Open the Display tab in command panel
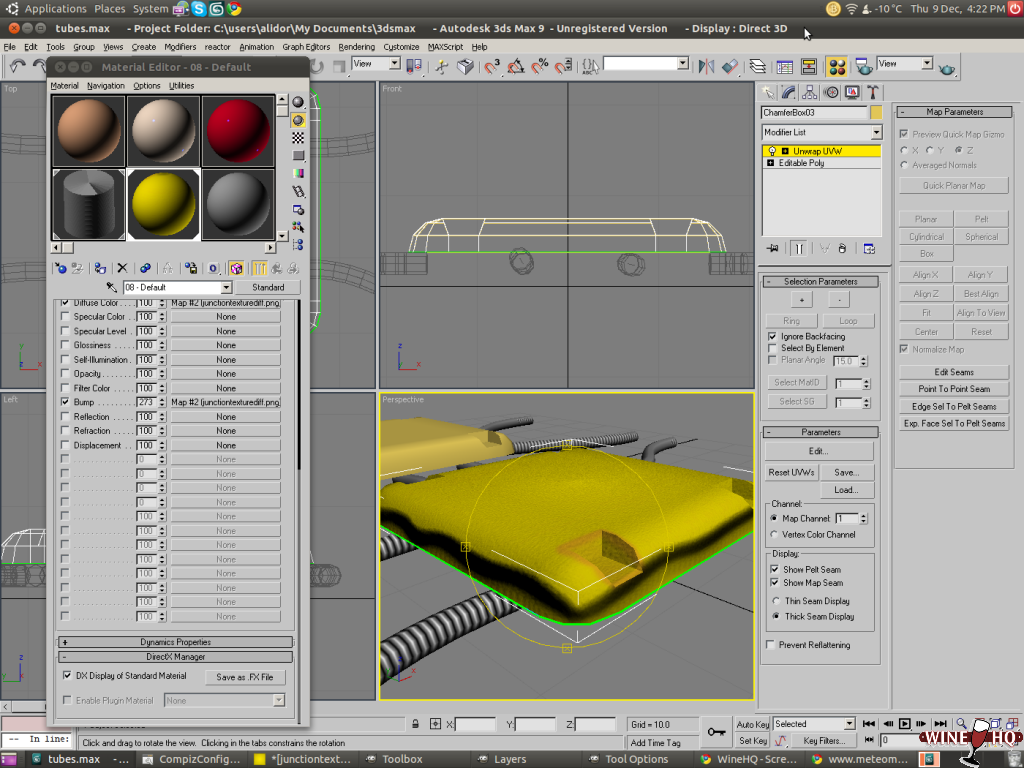1024x768 pixels. tap(852, 92)
